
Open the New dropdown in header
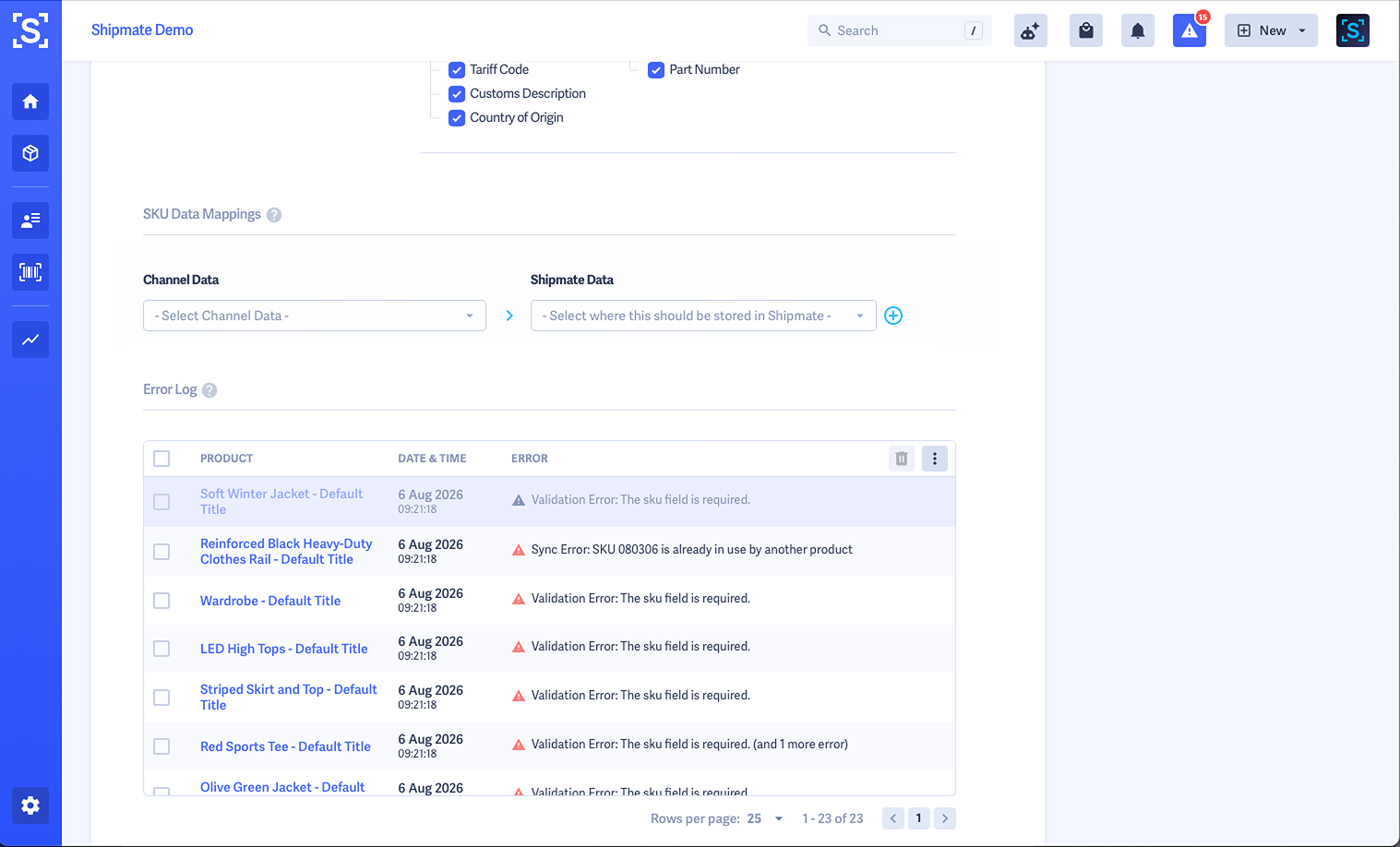pos(1271,30)
